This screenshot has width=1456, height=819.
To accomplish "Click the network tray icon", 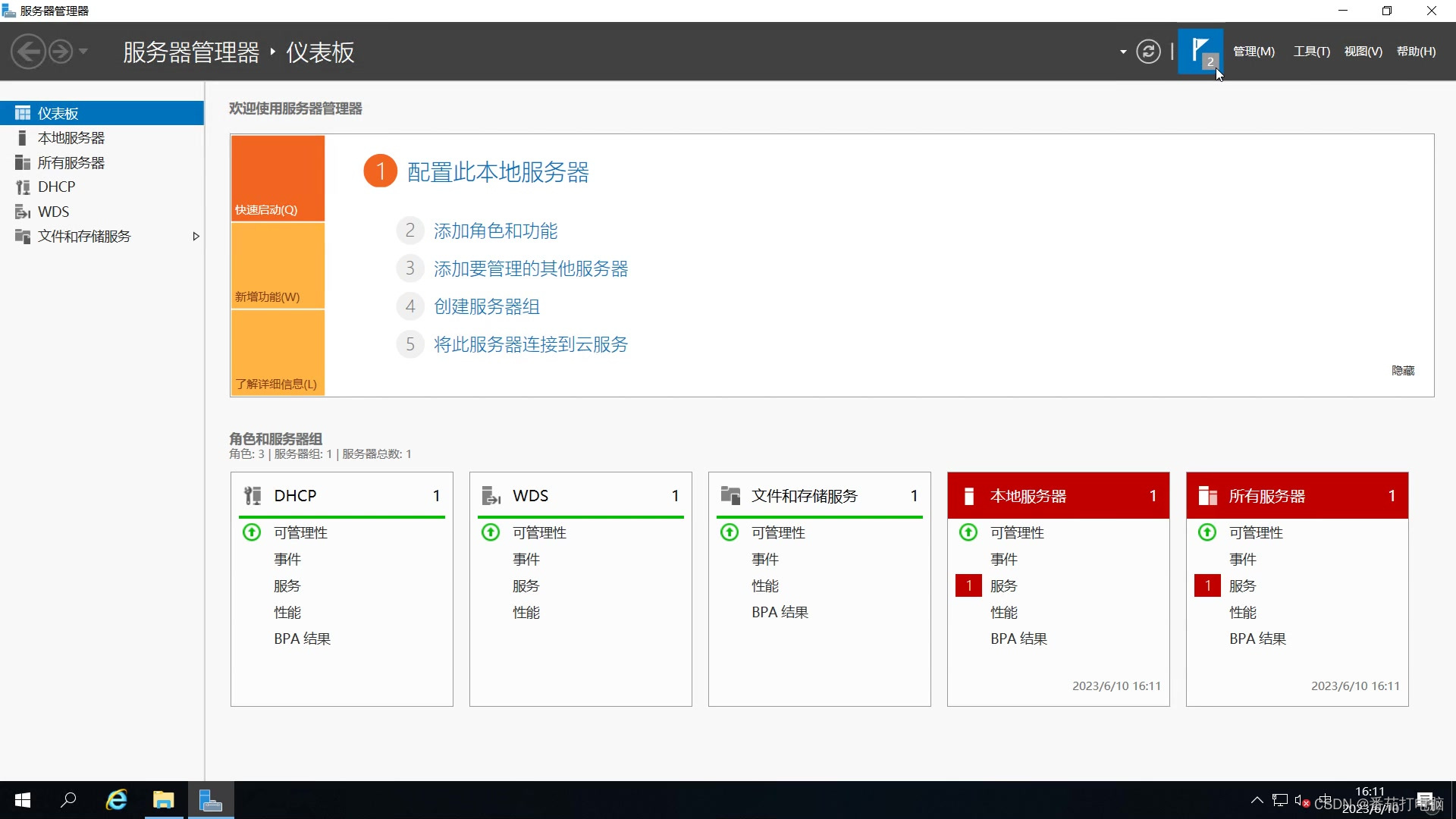I will [x=1280, y=800].
